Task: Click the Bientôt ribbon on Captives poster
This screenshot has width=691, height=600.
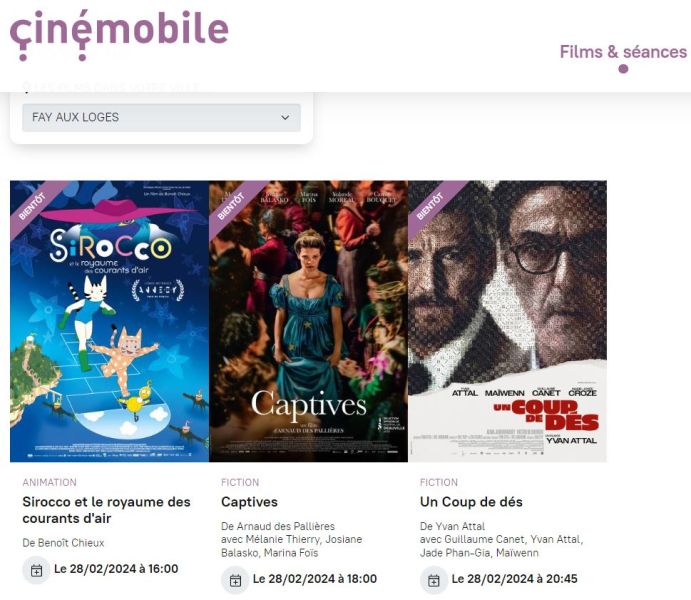Action: pos(233,205)
